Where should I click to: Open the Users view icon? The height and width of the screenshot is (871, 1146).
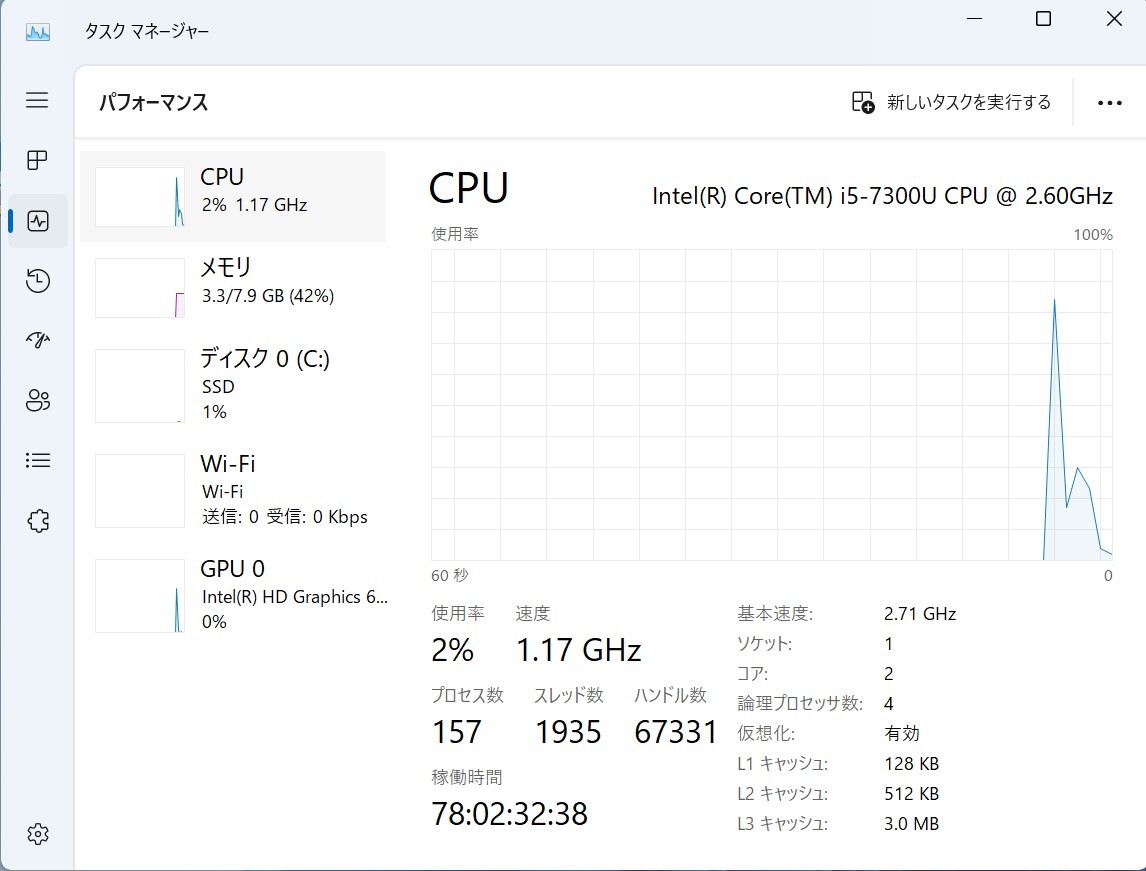click(x=37, y=400)
